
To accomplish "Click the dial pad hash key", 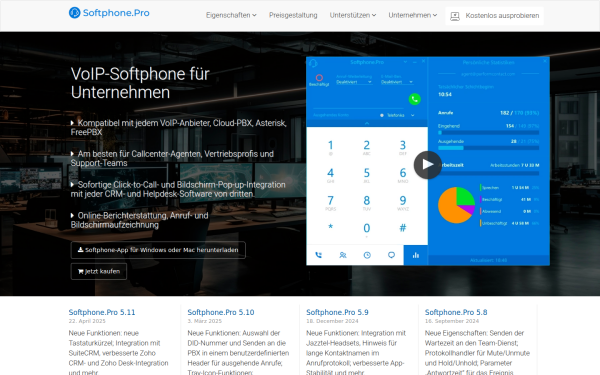I will (403, 228).
